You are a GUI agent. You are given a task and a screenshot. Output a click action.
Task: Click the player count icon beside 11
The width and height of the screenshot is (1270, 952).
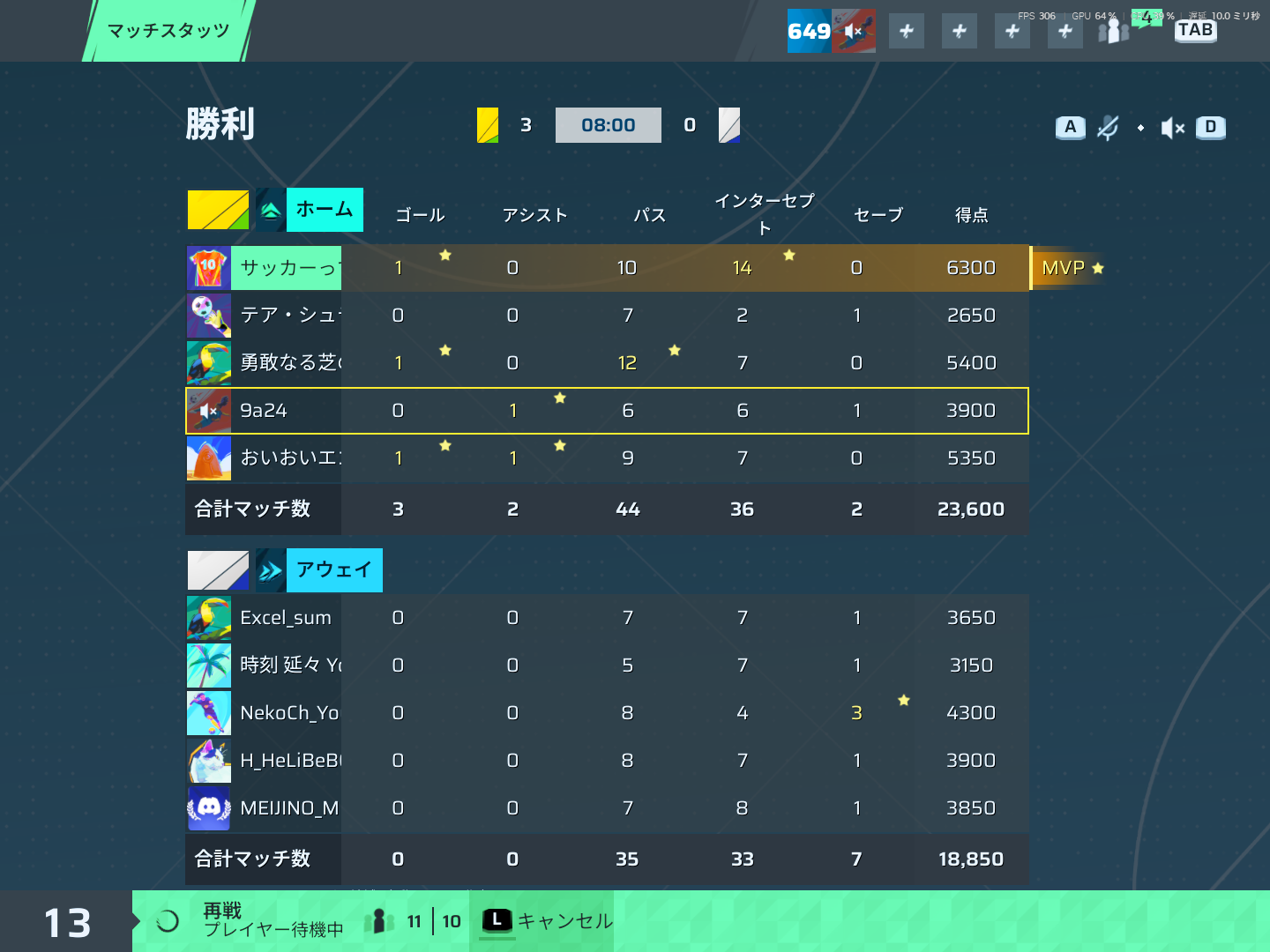(x=379, y=922)
